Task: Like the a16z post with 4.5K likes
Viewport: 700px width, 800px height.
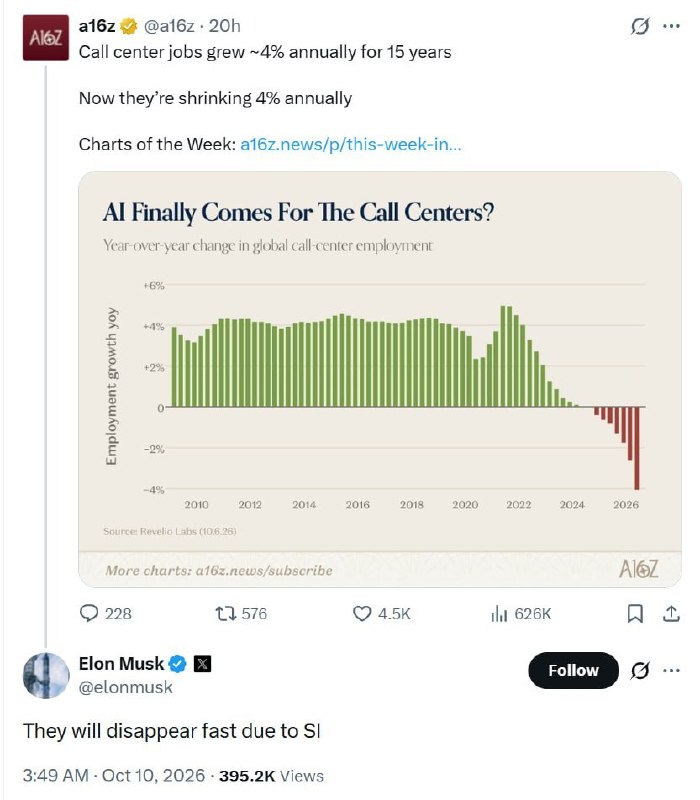Action: pos(362,613)
